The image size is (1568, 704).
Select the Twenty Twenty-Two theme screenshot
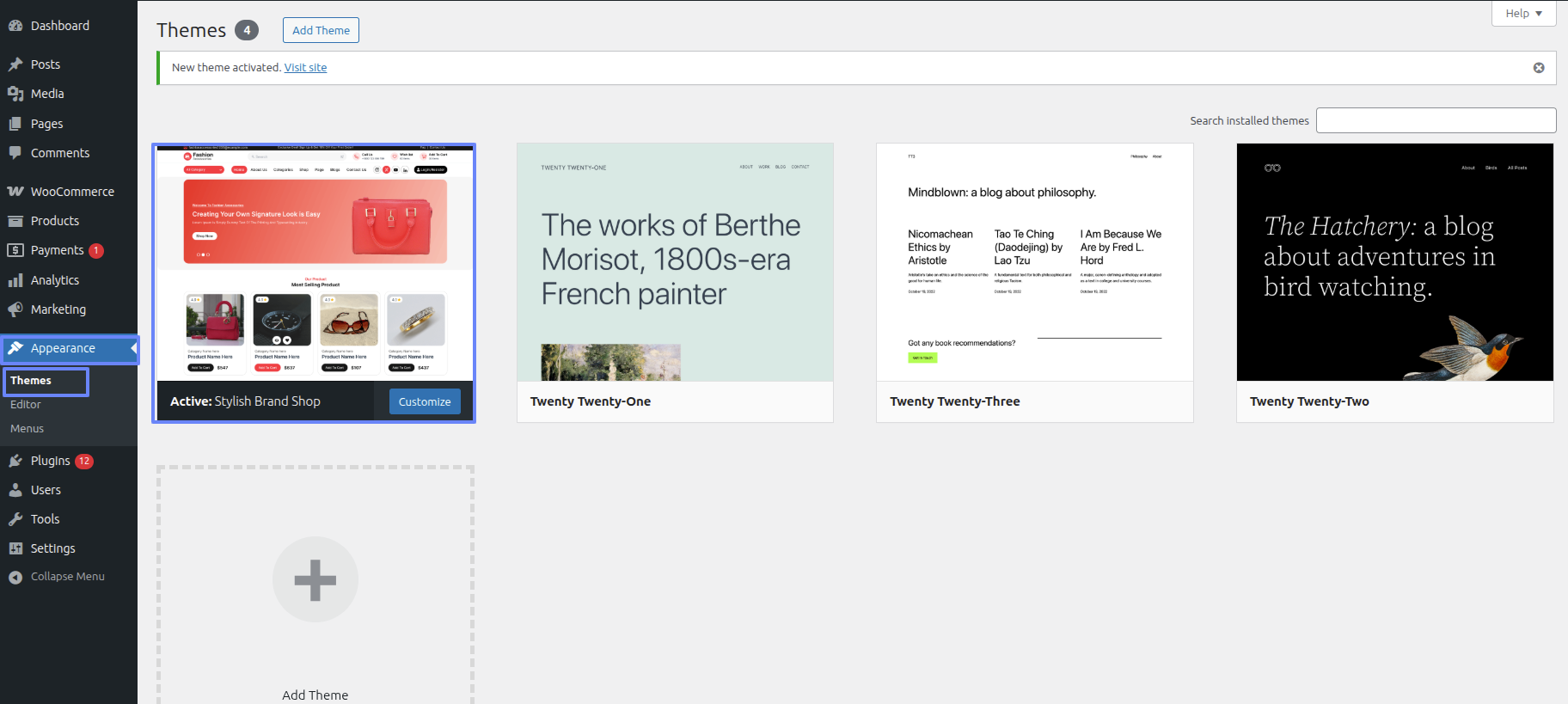[1395, 262]
